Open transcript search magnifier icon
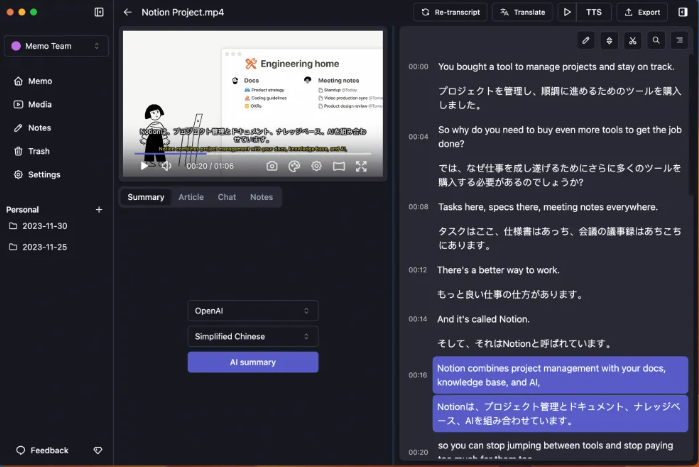This screenshot has width=699, height=467. 656,41
